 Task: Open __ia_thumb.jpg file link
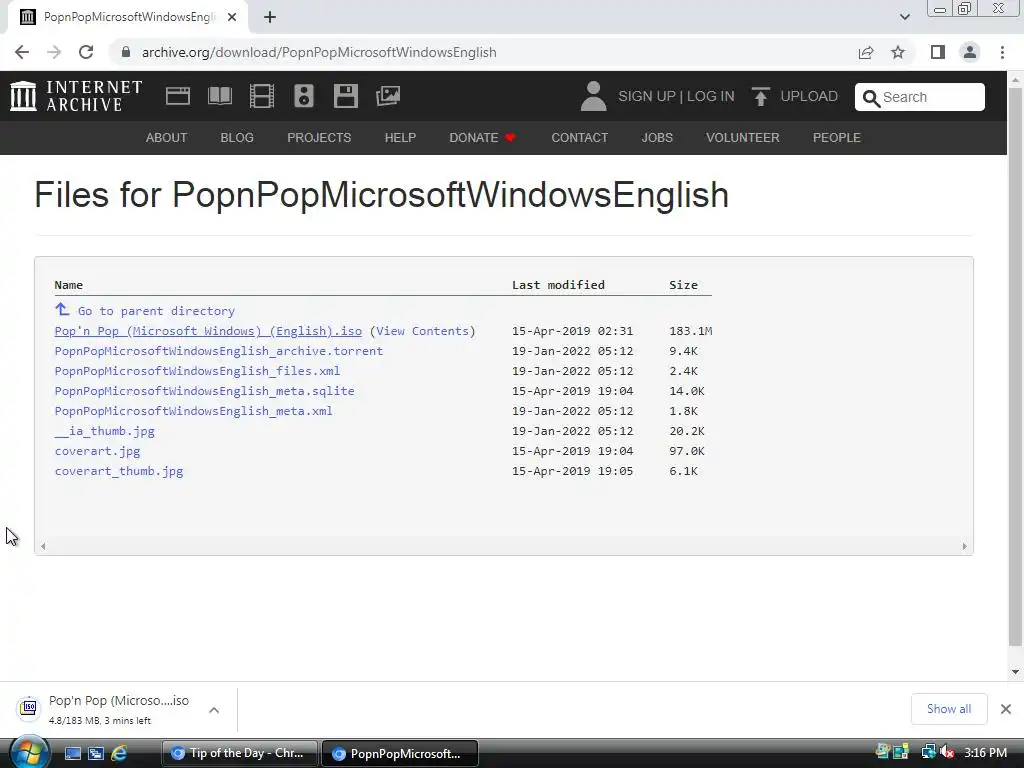click(x=104, y=431)
